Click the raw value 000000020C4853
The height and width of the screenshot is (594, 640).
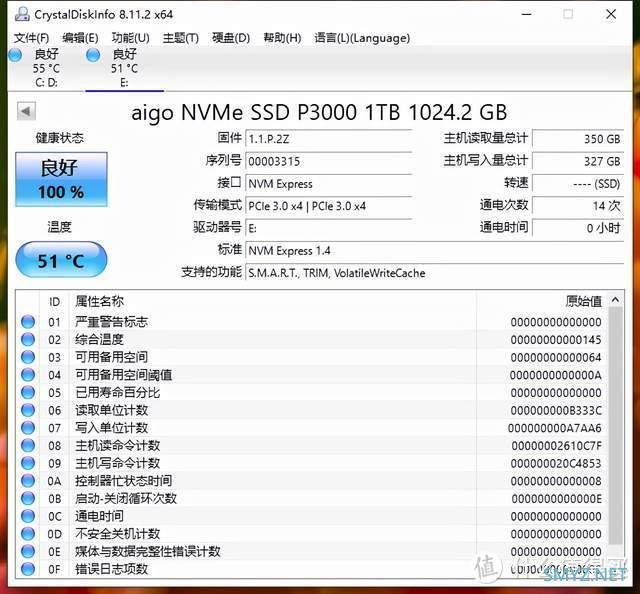[x=556, y=463]
